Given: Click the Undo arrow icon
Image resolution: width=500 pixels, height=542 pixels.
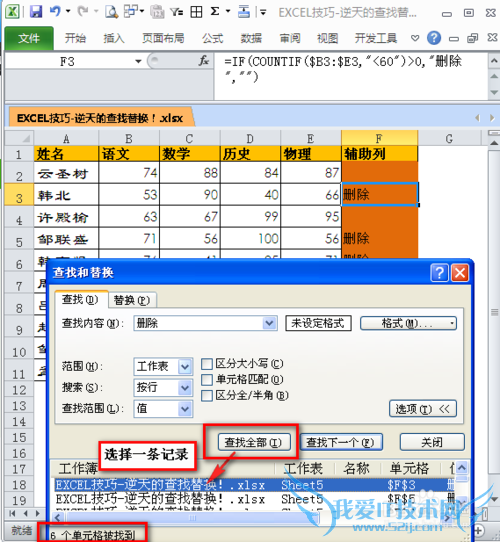Looking at the screenshot, I should [55, 11].
